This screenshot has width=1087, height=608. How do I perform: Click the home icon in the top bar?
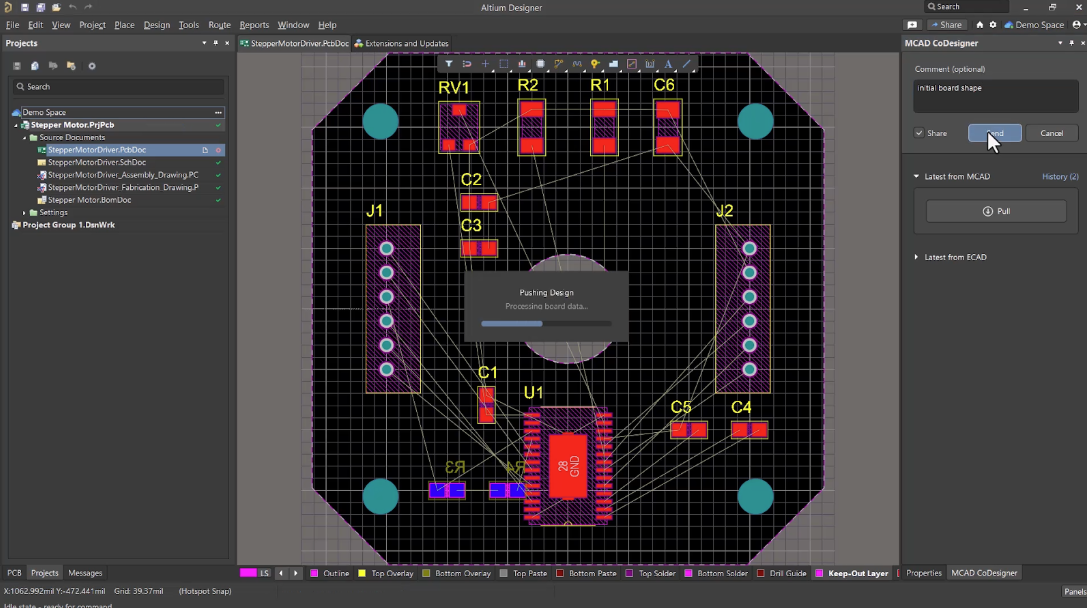tap(980, 24)
